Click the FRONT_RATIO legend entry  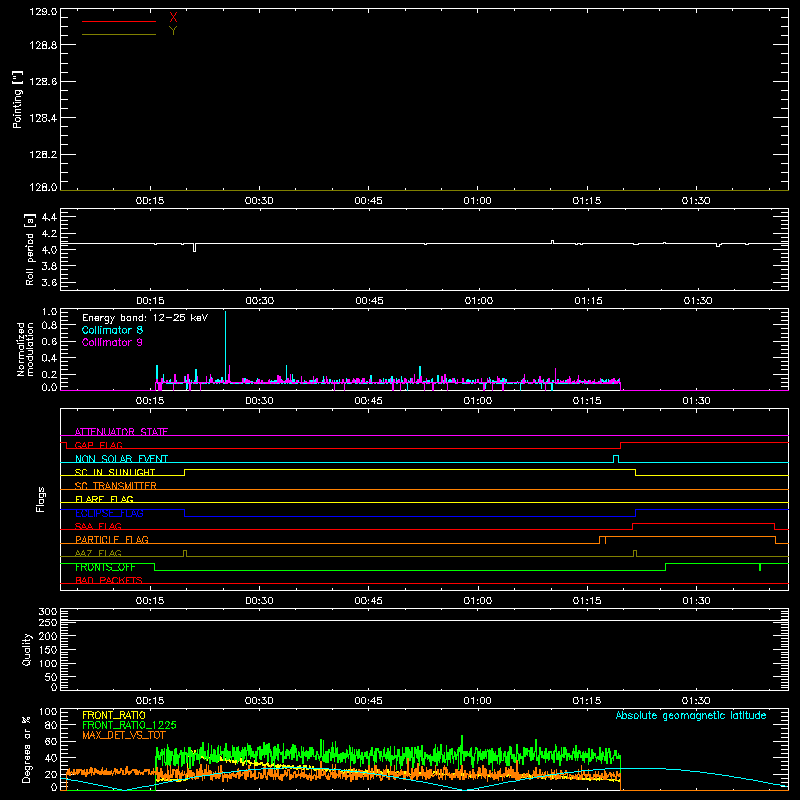(114, 715)
